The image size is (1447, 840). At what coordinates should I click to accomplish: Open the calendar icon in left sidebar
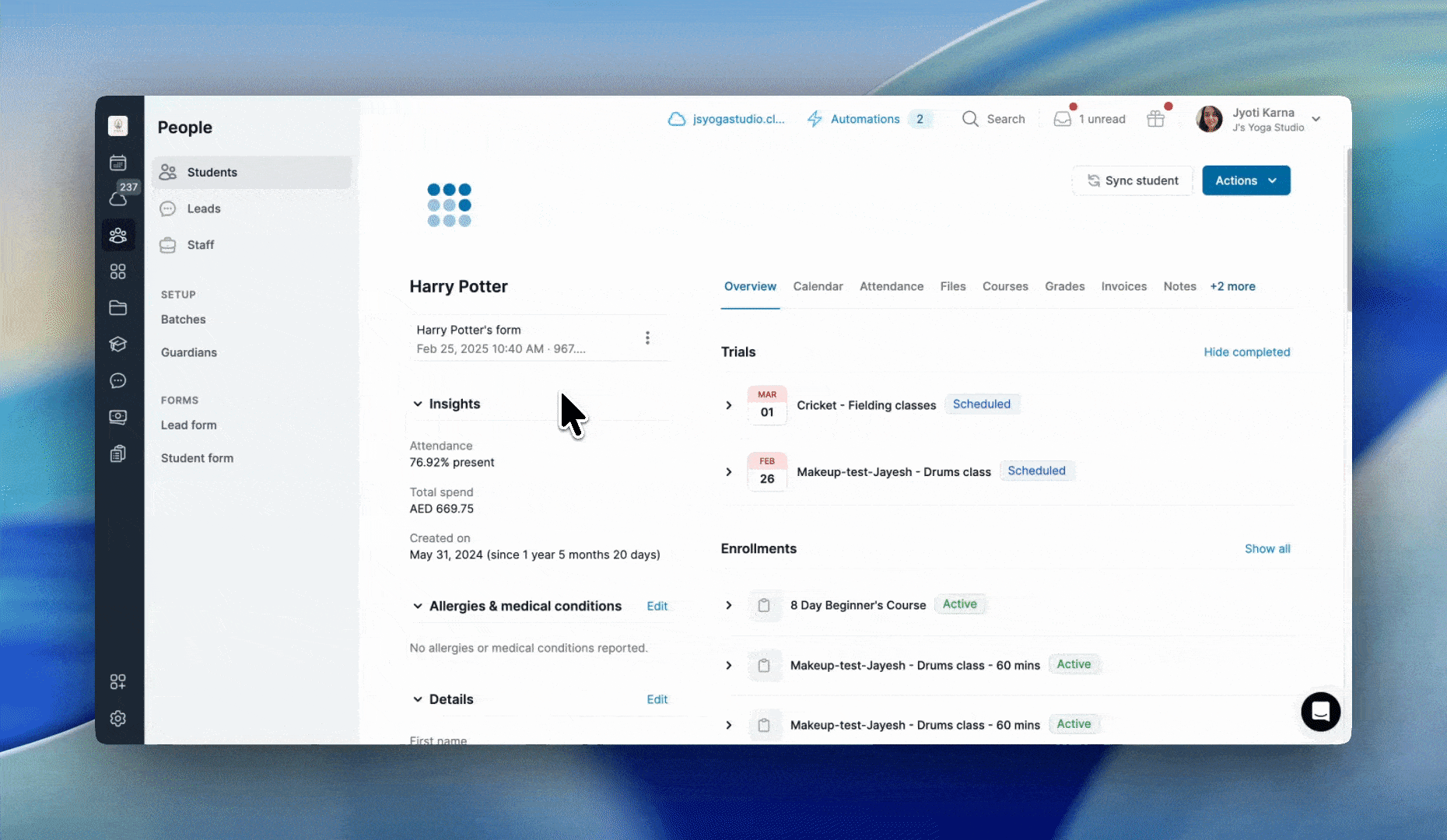pyautogui.click(x=118, y=163)
